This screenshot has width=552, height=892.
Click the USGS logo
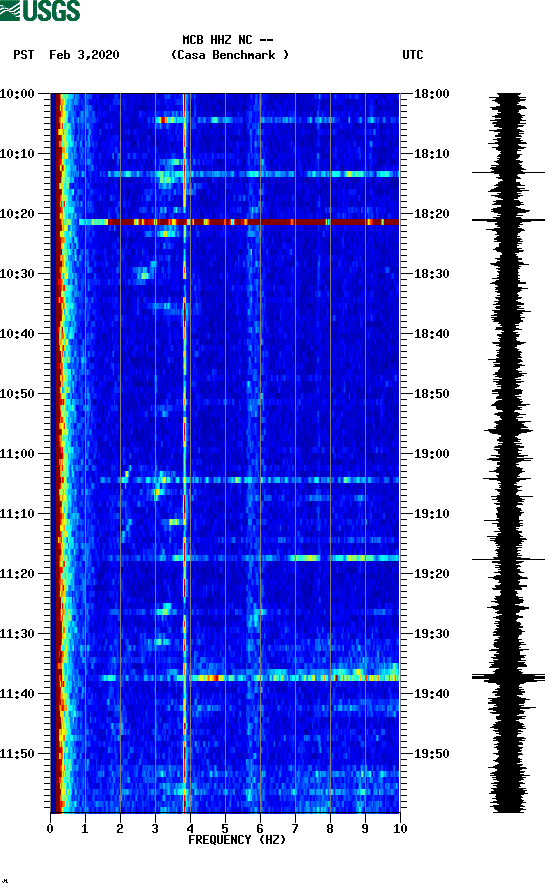(x=40, y=11)
